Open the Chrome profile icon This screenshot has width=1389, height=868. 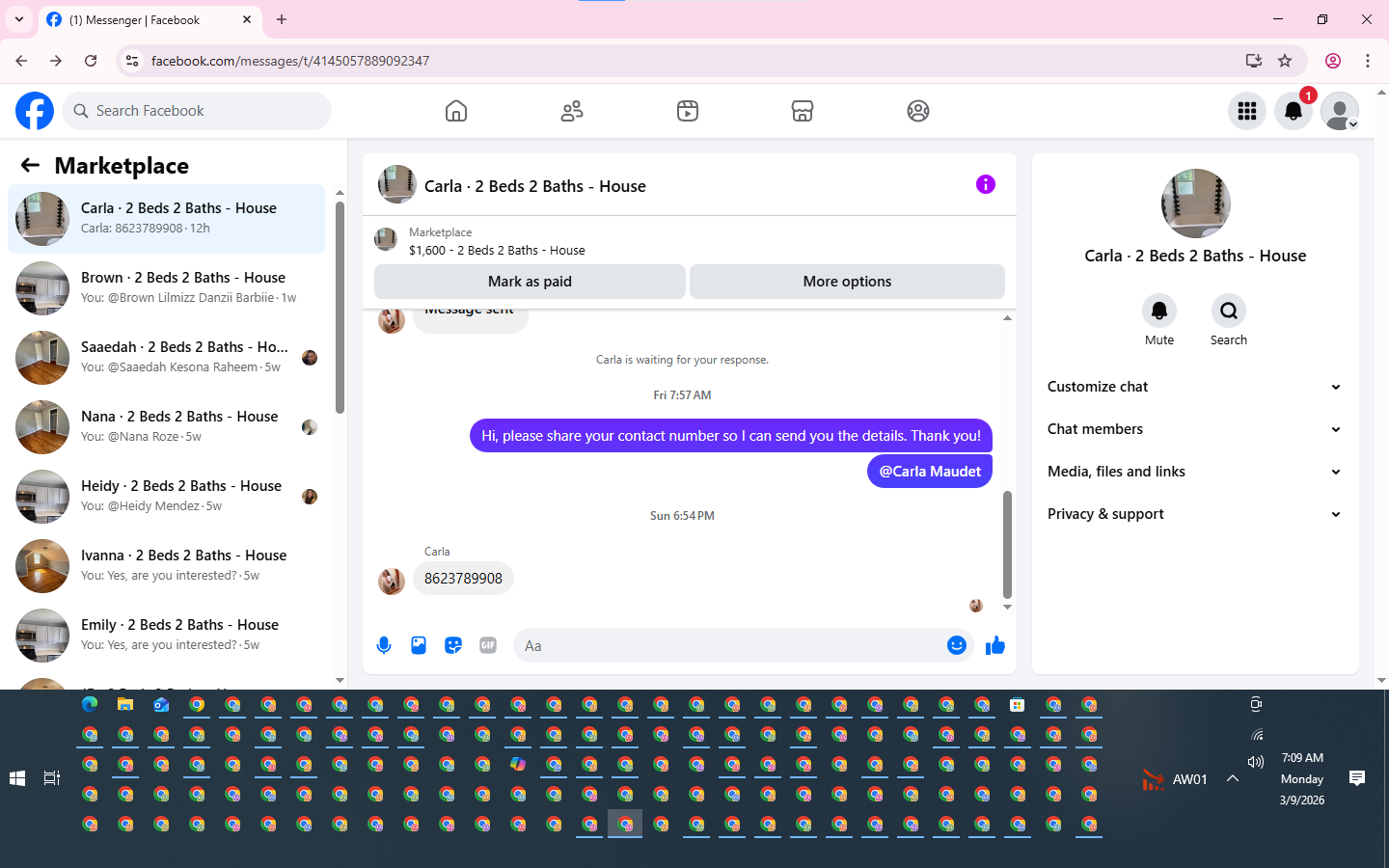pos(1333,61)
